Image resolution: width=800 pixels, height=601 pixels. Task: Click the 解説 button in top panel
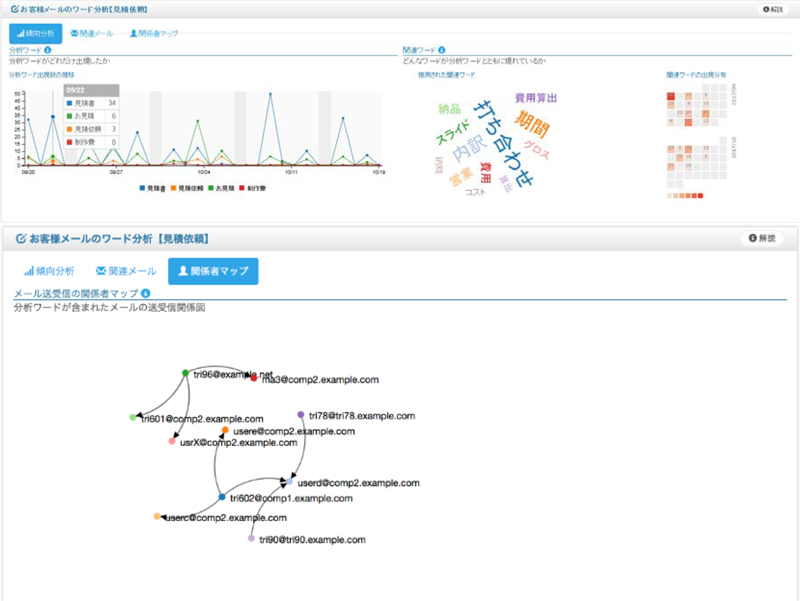point(772,9)
